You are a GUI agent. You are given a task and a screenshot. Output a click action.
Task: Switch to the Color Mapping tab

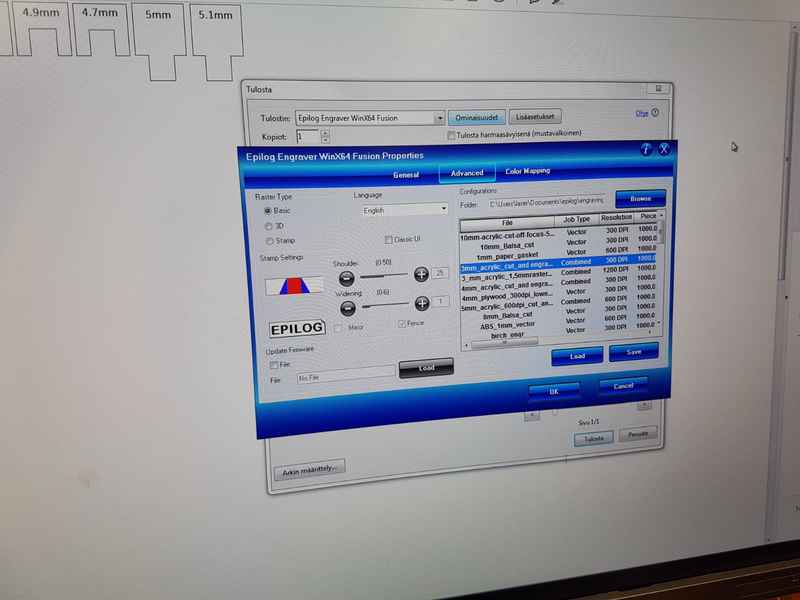coord(528,171)
